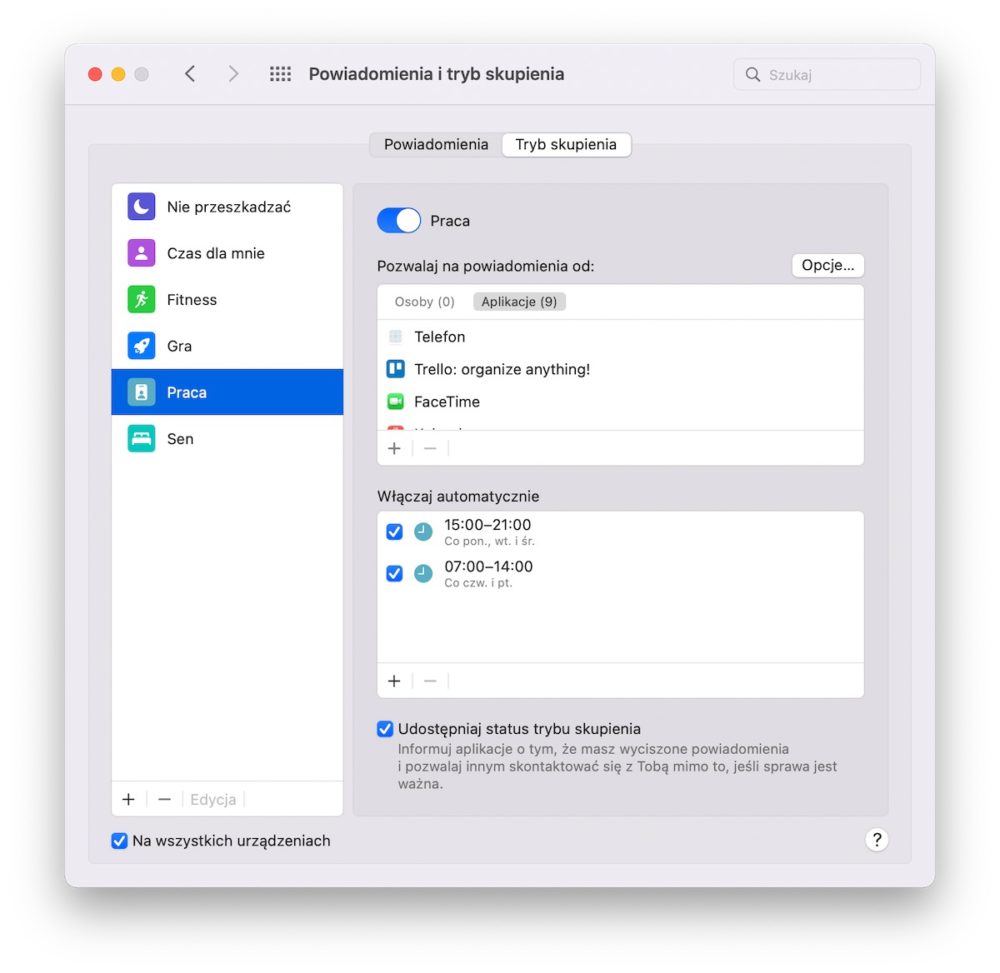The width and height of the screenshot is (1000, 973).
Task: Select the 07:00–14:00 schedule entry
Action: [x=620, y=574]
